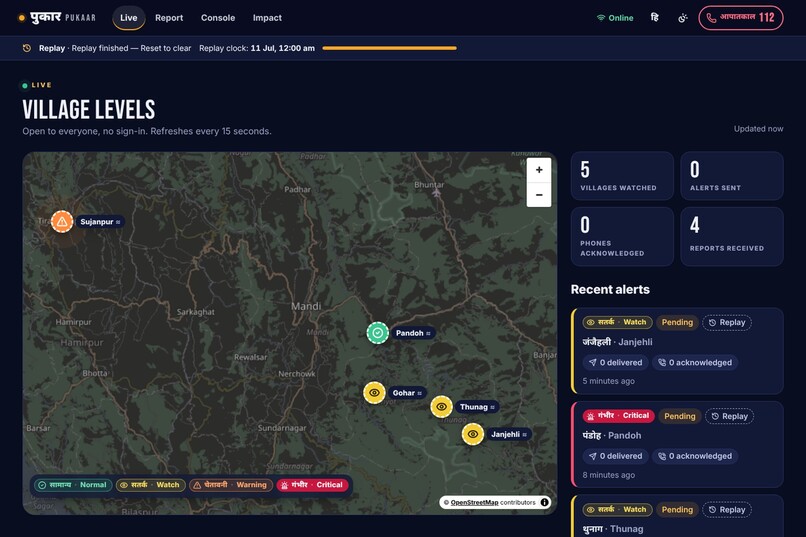806x537 pixels.
Task: Click the map attribution info icon
Action: 544,502
